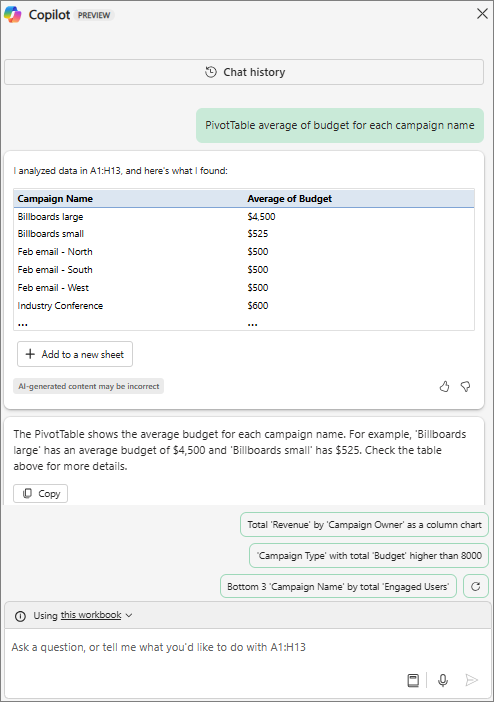Activate the microphone for voice input
This screenshot has width=494, height=702.
pyautogui.click(x=442, y=680)
